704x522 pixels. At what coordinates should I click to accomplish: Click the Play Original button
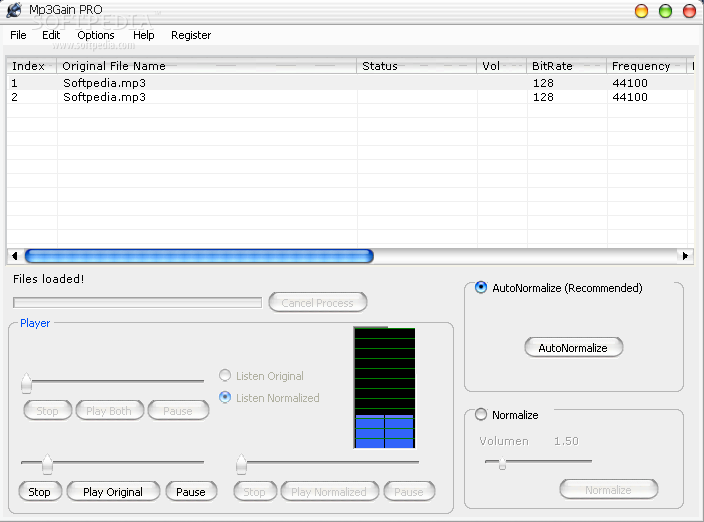[113, 491]
